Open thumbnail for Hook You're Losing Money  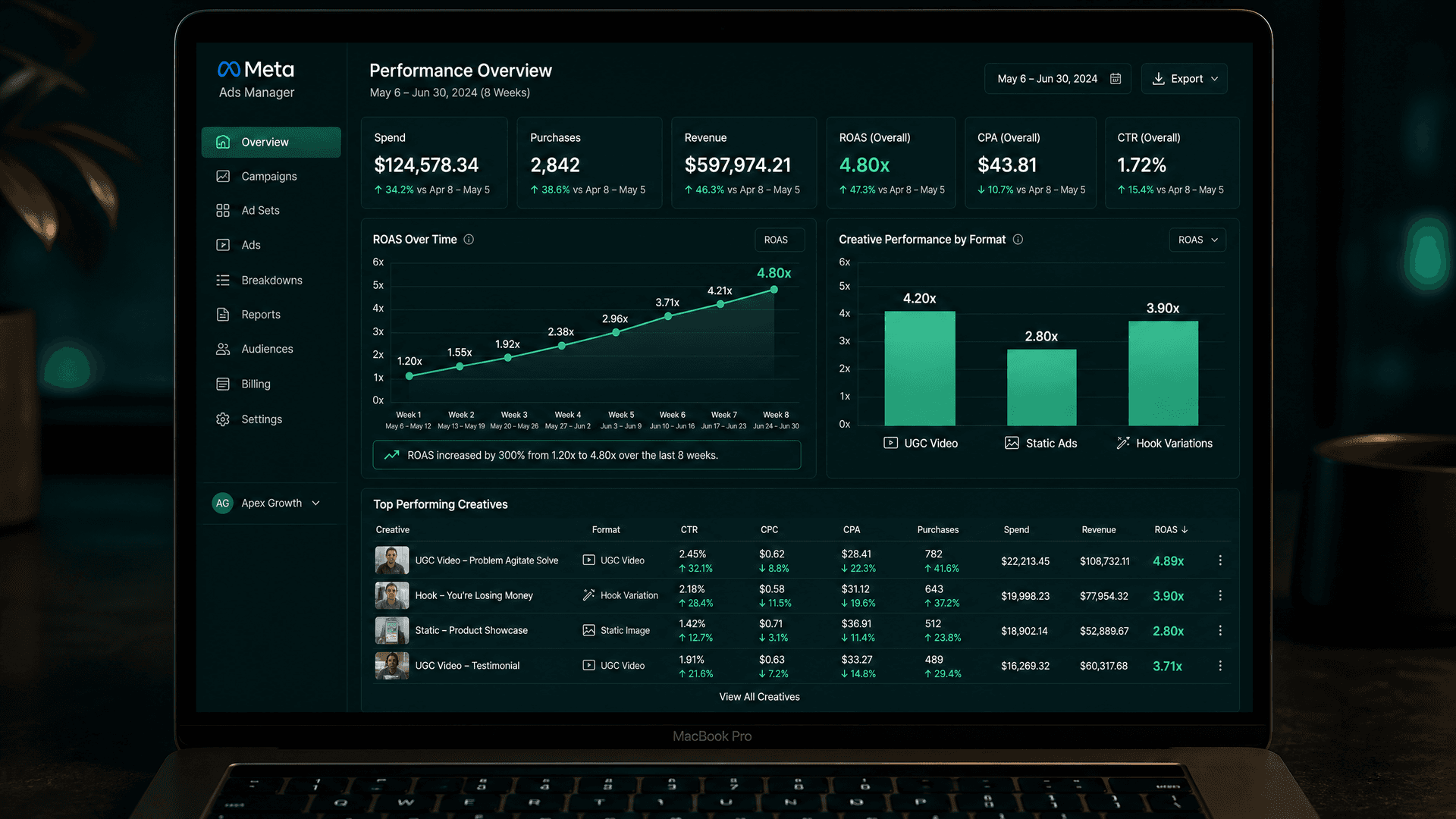[392, 596]
